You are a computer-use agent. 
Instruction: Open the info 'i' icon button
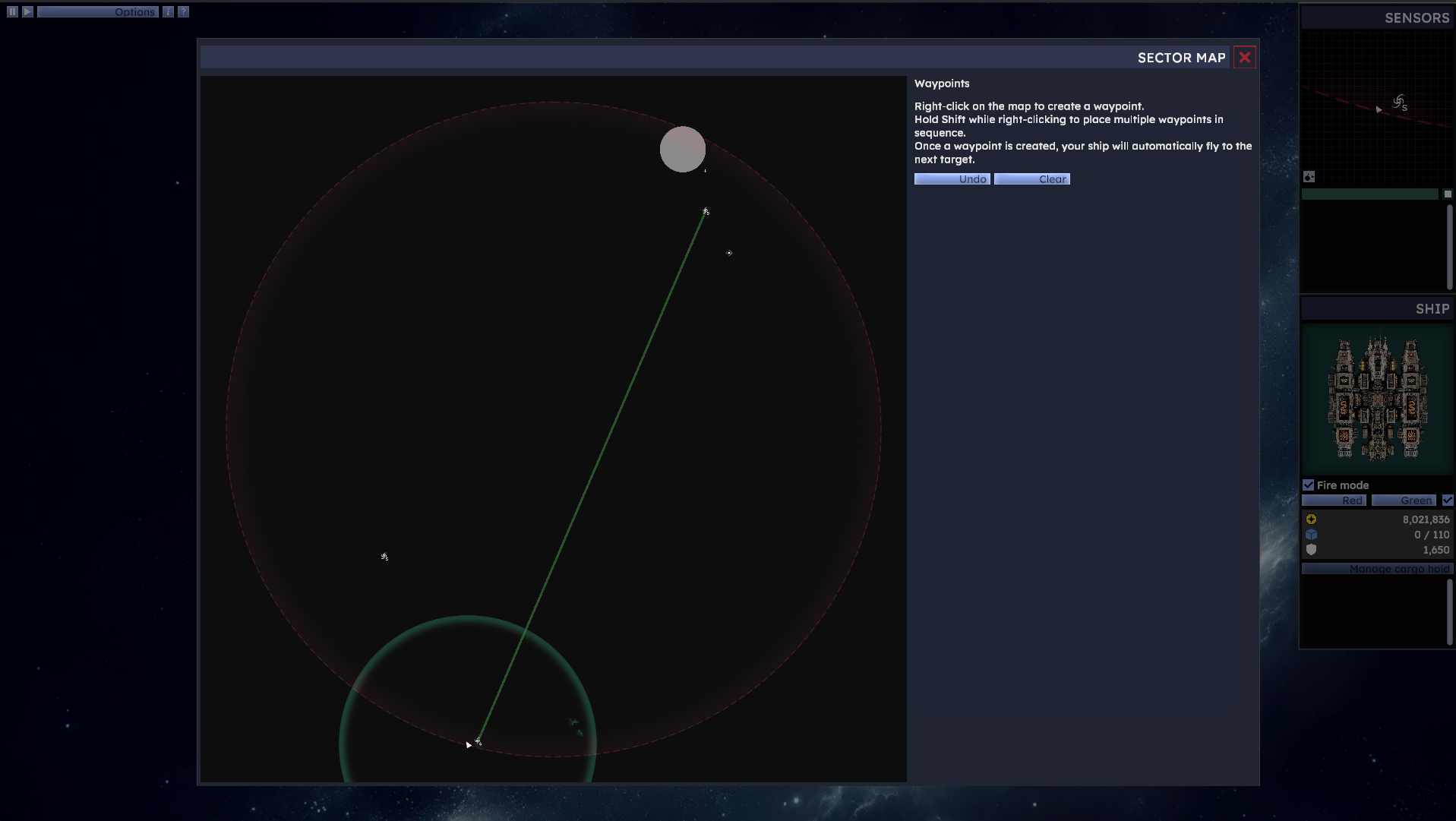point(168,11)
